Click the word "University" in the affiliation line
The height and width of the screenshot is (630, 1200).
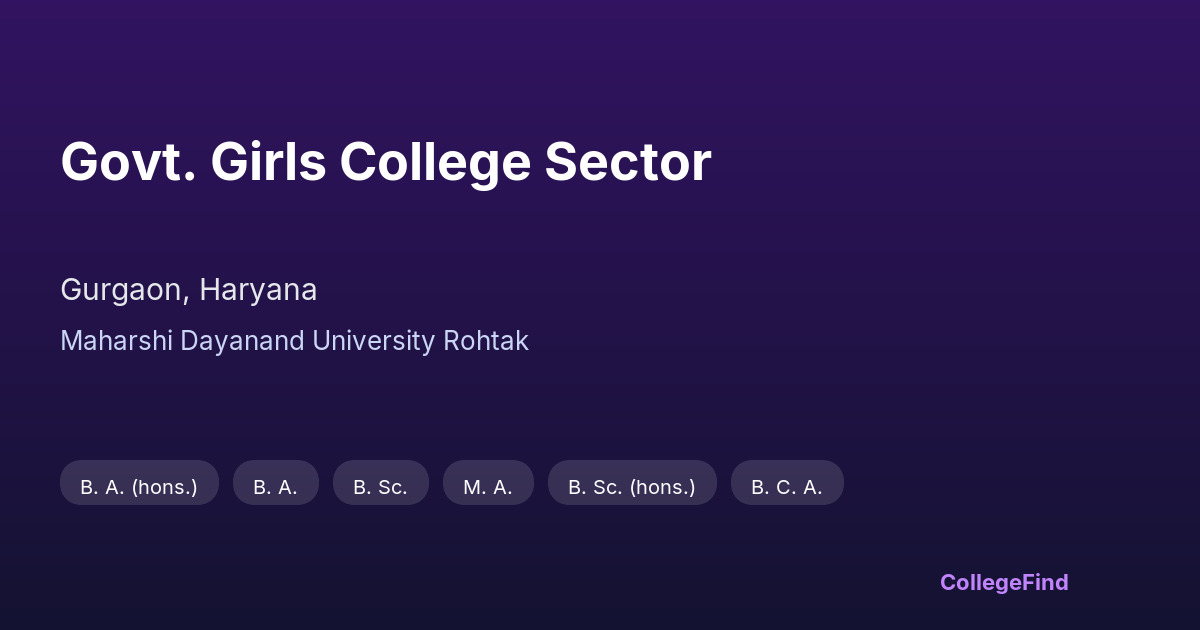(x=374, y=341)
